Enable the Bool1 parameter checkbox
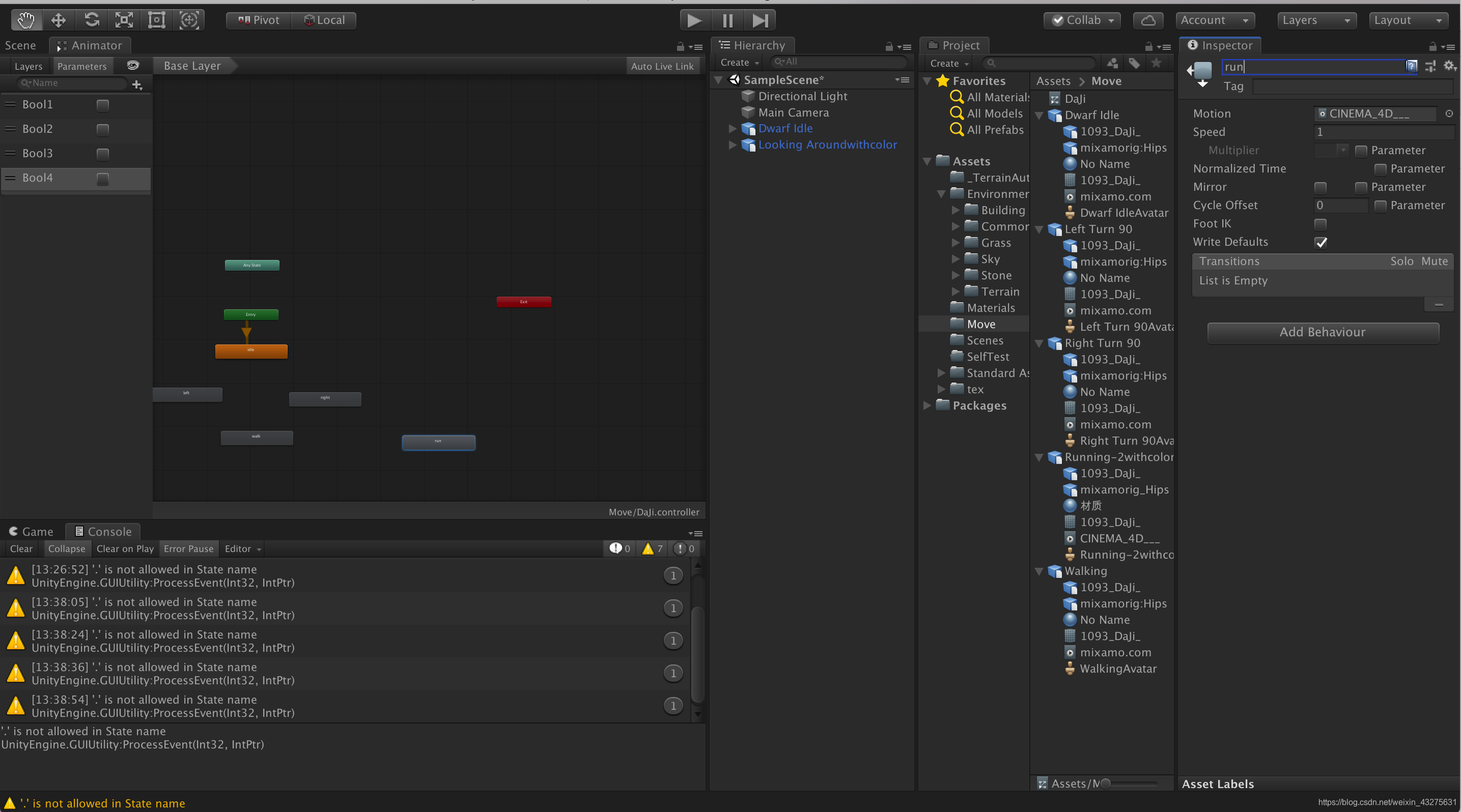 [x=103, y=105]
